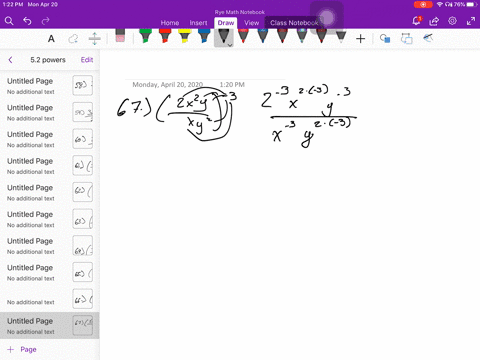Select the sixth pen with blue tip
This screenshot has height=360, width=480.
263,36
